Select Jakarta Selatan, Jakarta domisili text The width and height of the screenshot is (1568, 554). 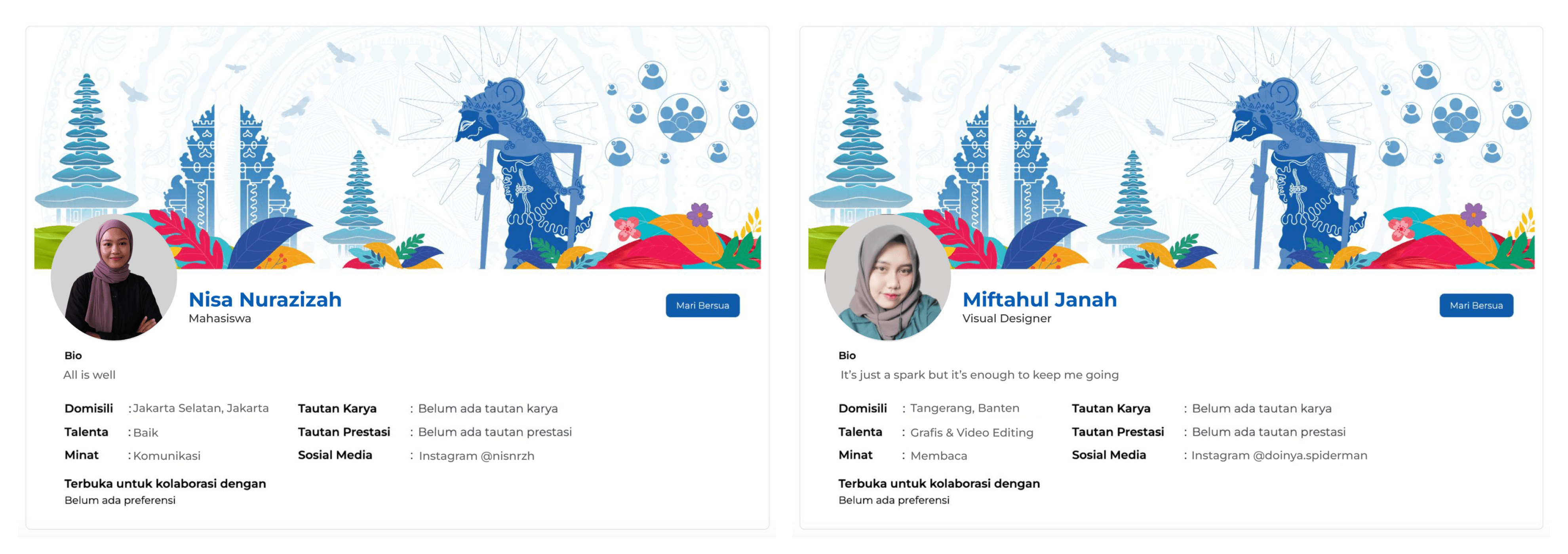pyautogui.click(x=201, y=408)
